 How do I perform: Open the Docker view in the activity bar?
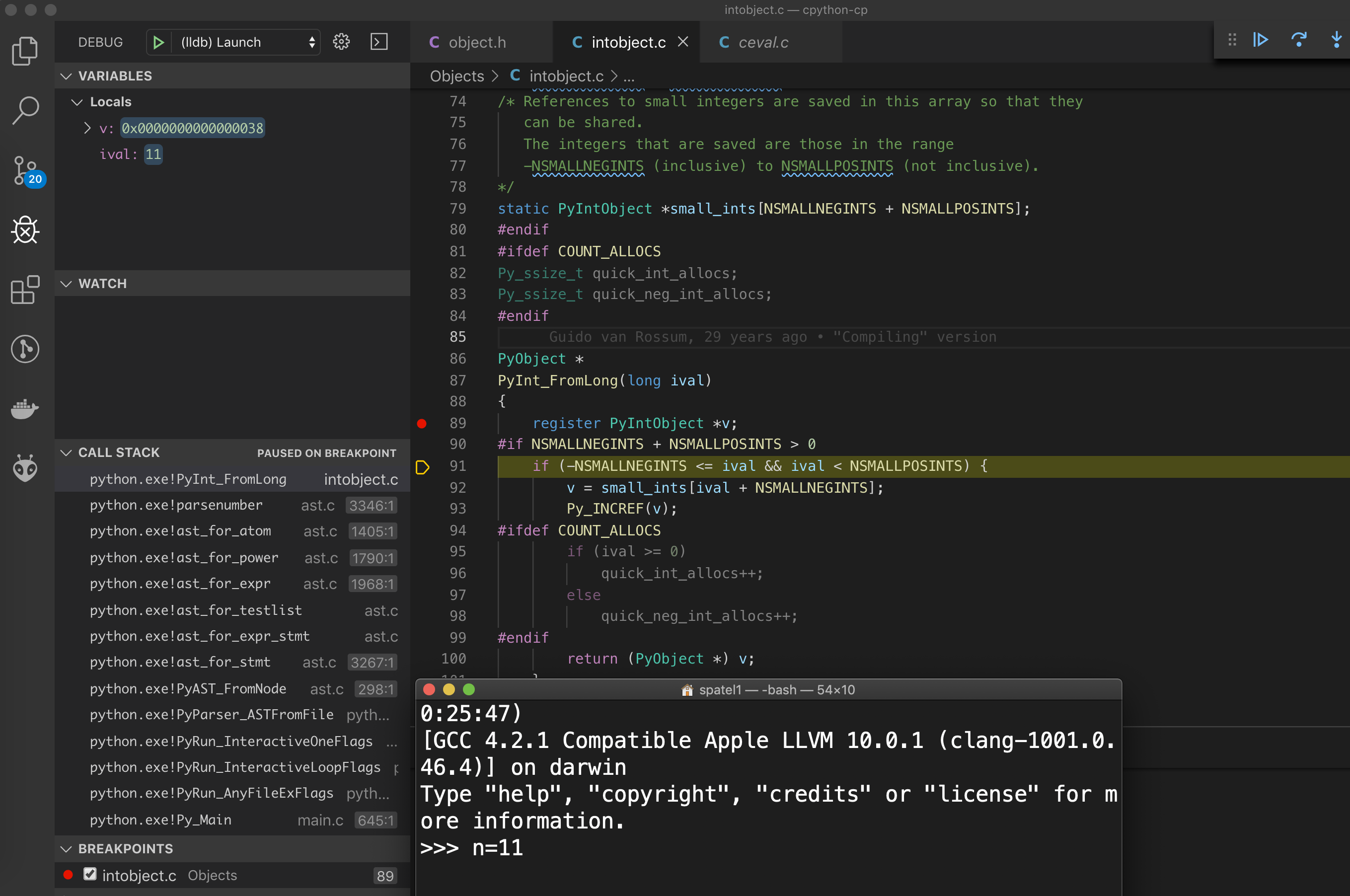click(25, 409)
